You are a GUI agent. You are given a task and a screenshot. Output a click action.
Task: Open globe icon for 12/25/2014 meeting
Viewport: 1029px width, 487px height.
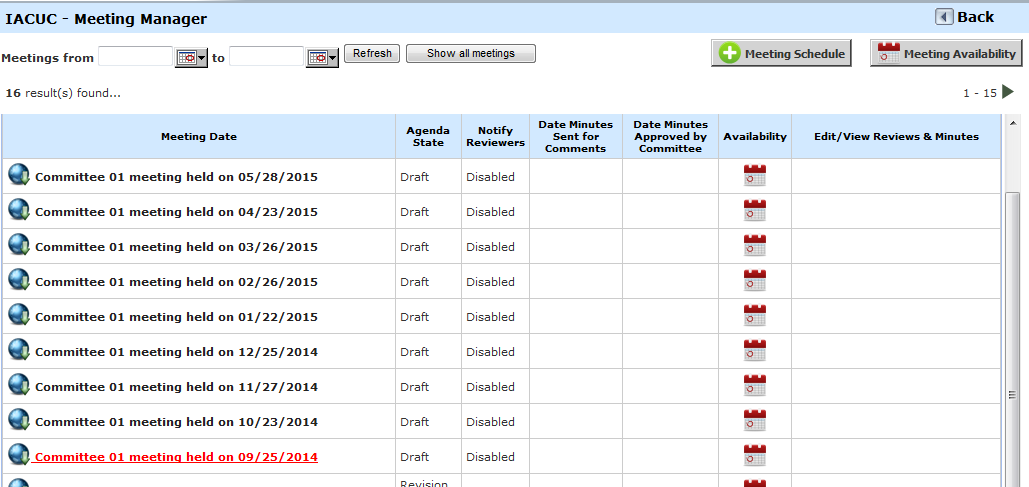[x=19, y=349]
